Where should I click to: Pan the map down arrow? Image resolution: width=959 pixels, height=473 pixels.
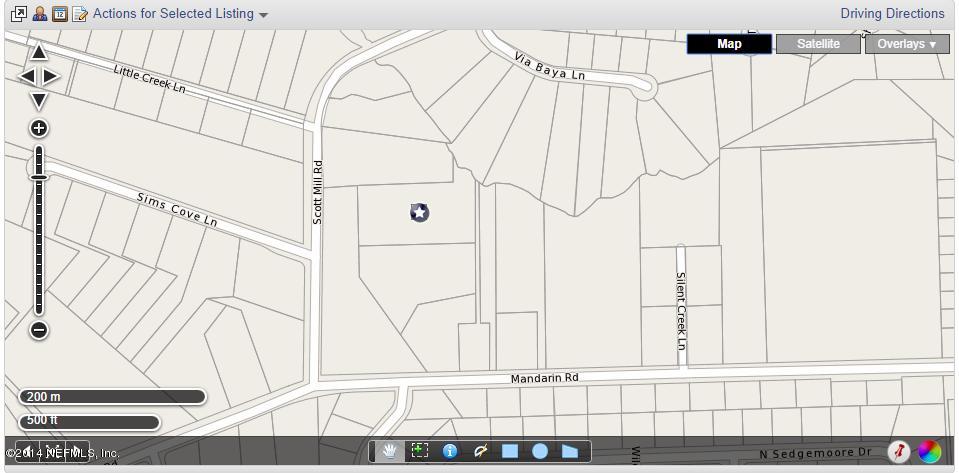[x=39, y=100]
